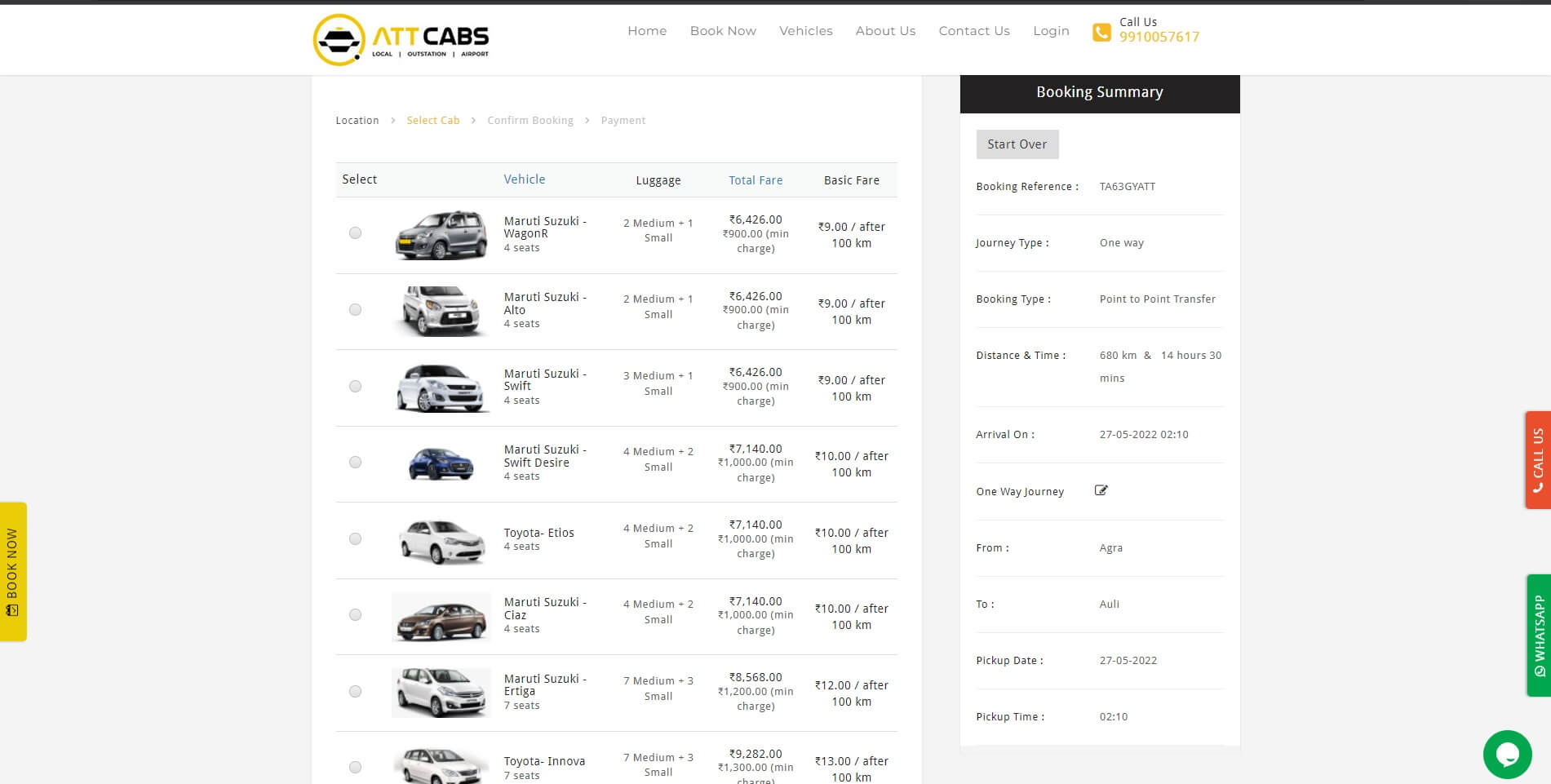1551x784 pixels.
Task: Click the Ertiga car thumbnail
Action: pyautogui.click(x=441, y=693)
